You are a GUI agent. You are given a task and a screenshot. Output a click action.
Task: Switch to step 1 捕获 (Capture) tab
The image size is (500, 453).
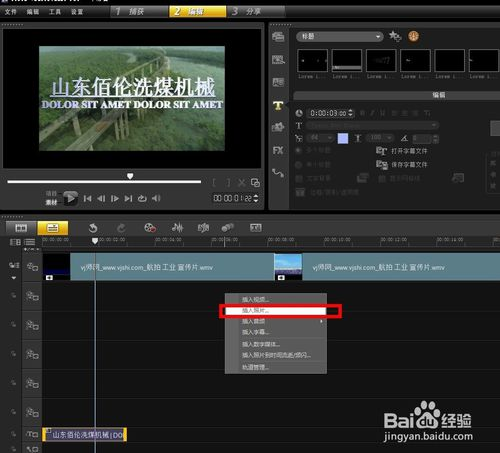pyautogui.click(x=139, y=12)
